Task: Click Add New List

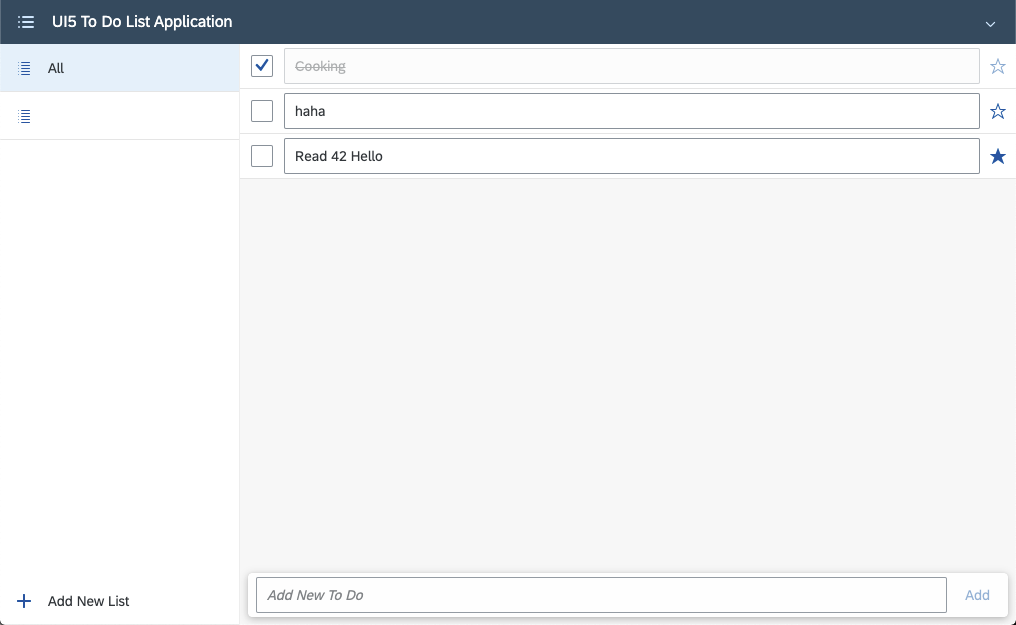Action: click(x=88, y=601)
